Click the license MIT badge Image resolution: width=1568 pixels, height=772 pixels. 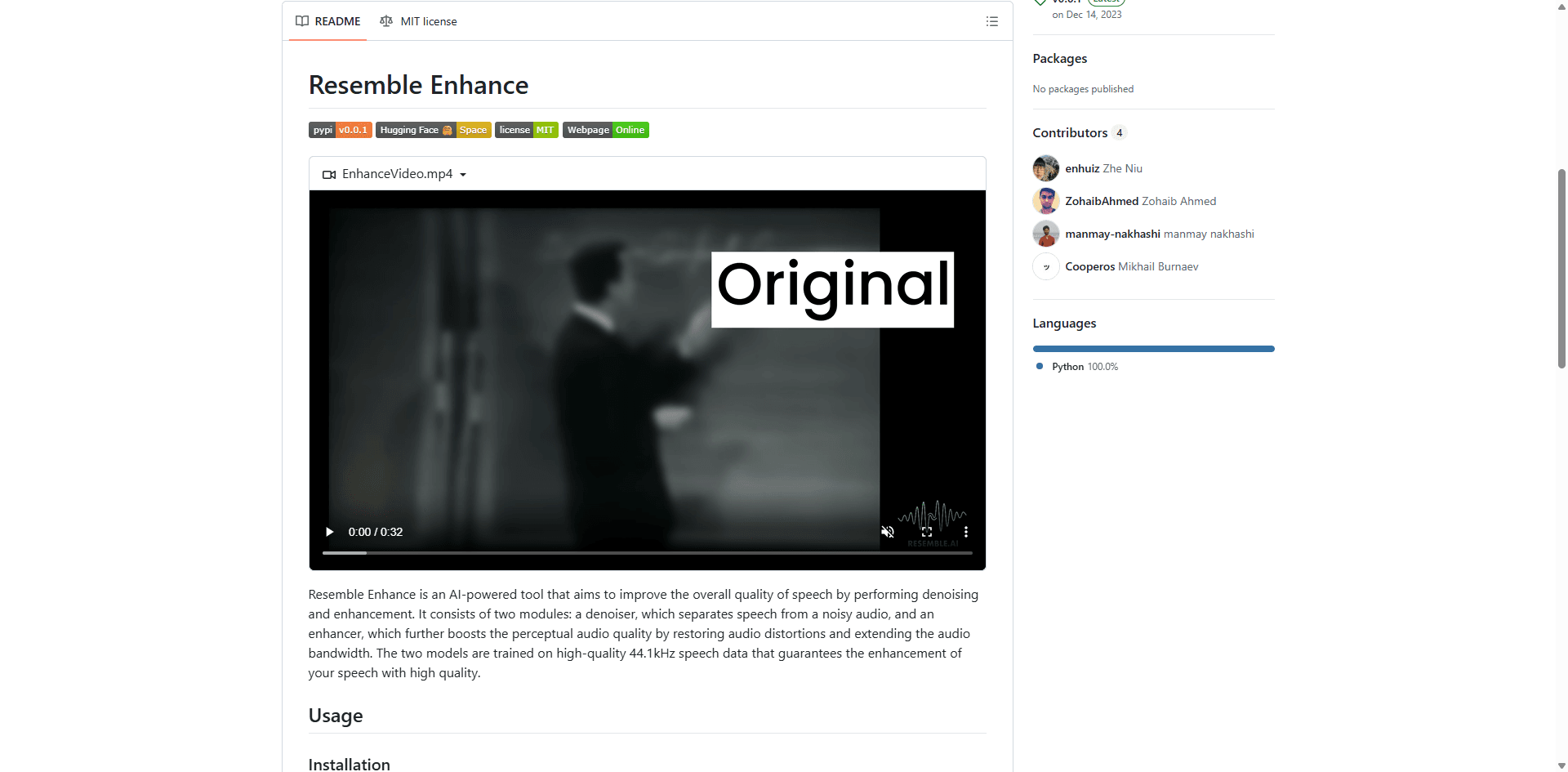[526, 130]
